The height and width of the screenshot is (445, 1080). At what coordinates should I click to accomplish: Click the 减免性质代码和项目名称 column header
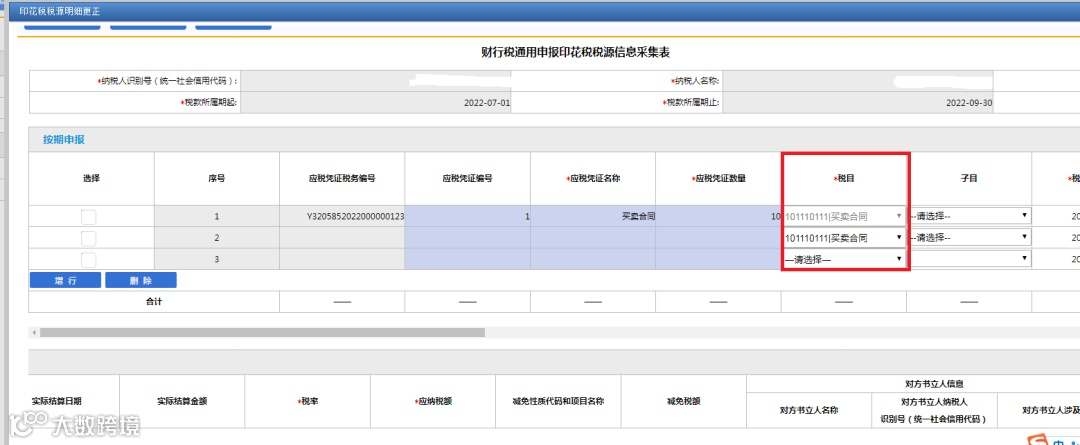pyautogui.click(x=558, y=401)
